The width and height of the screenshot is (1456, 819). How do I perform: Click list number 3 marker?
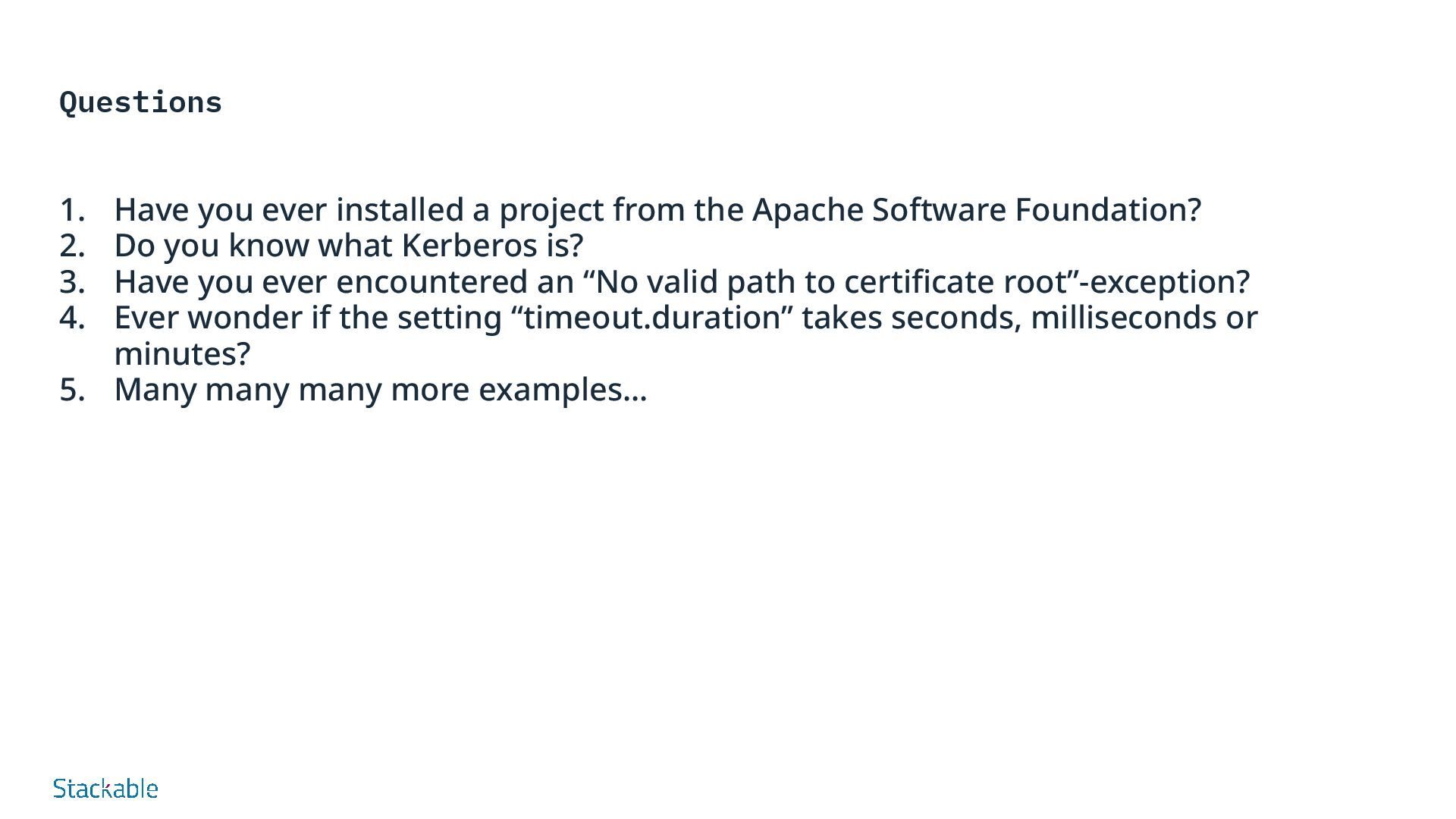pyautogui.click(x=71, y=282)
